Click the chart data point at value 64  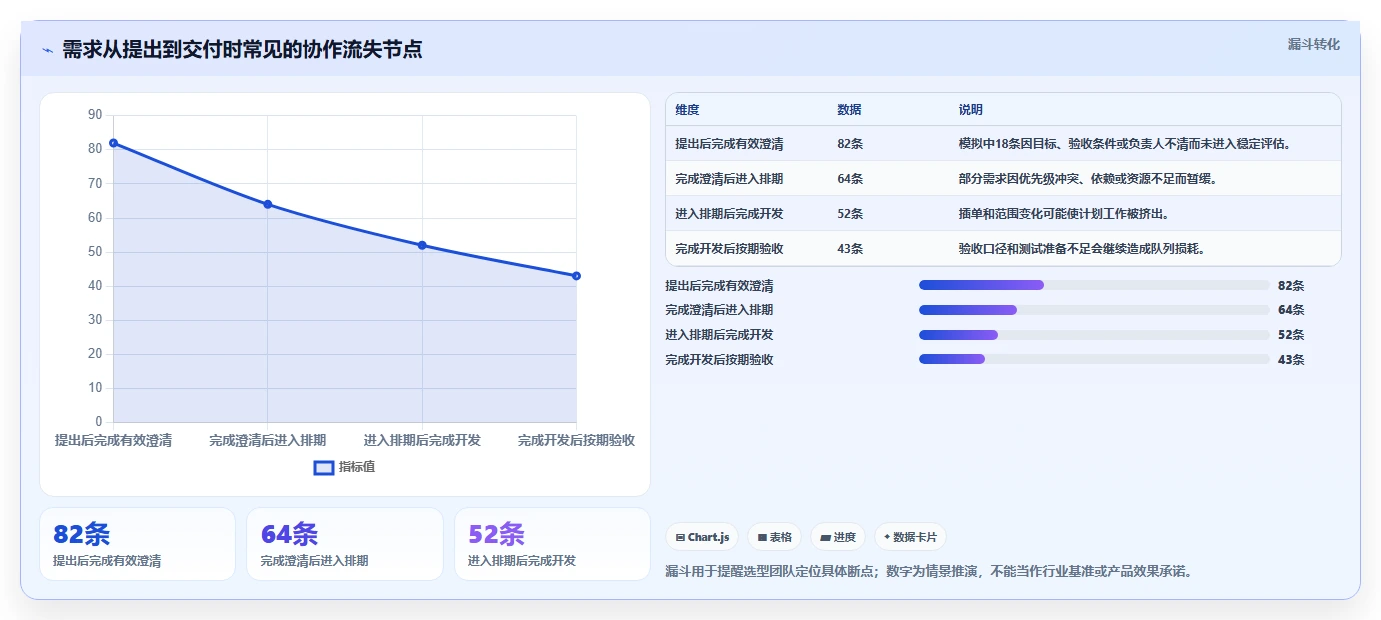(x=268, y=204)
